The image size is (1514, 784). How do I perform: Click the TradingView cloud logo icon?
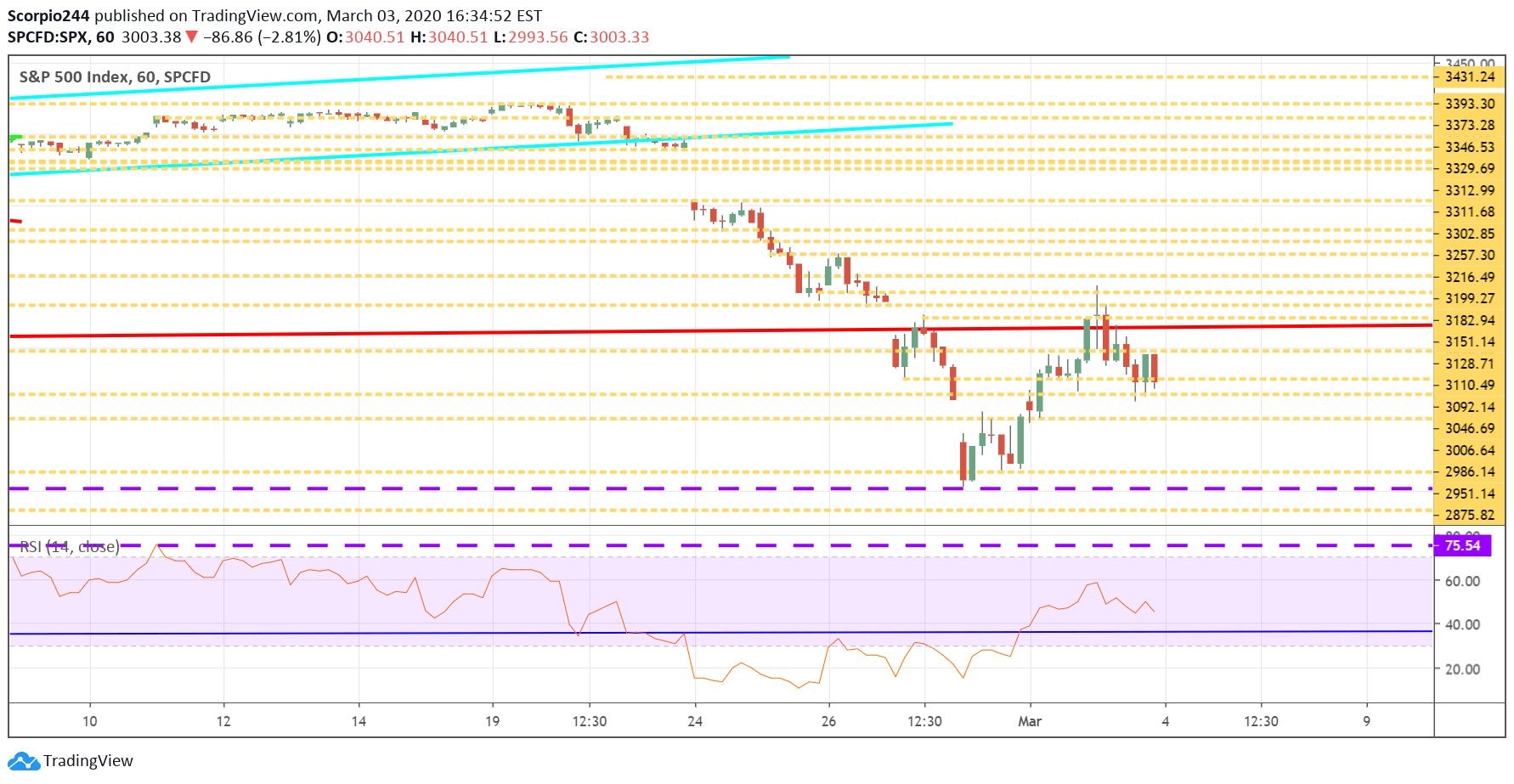pyautogui.click(x=24, y=761)
